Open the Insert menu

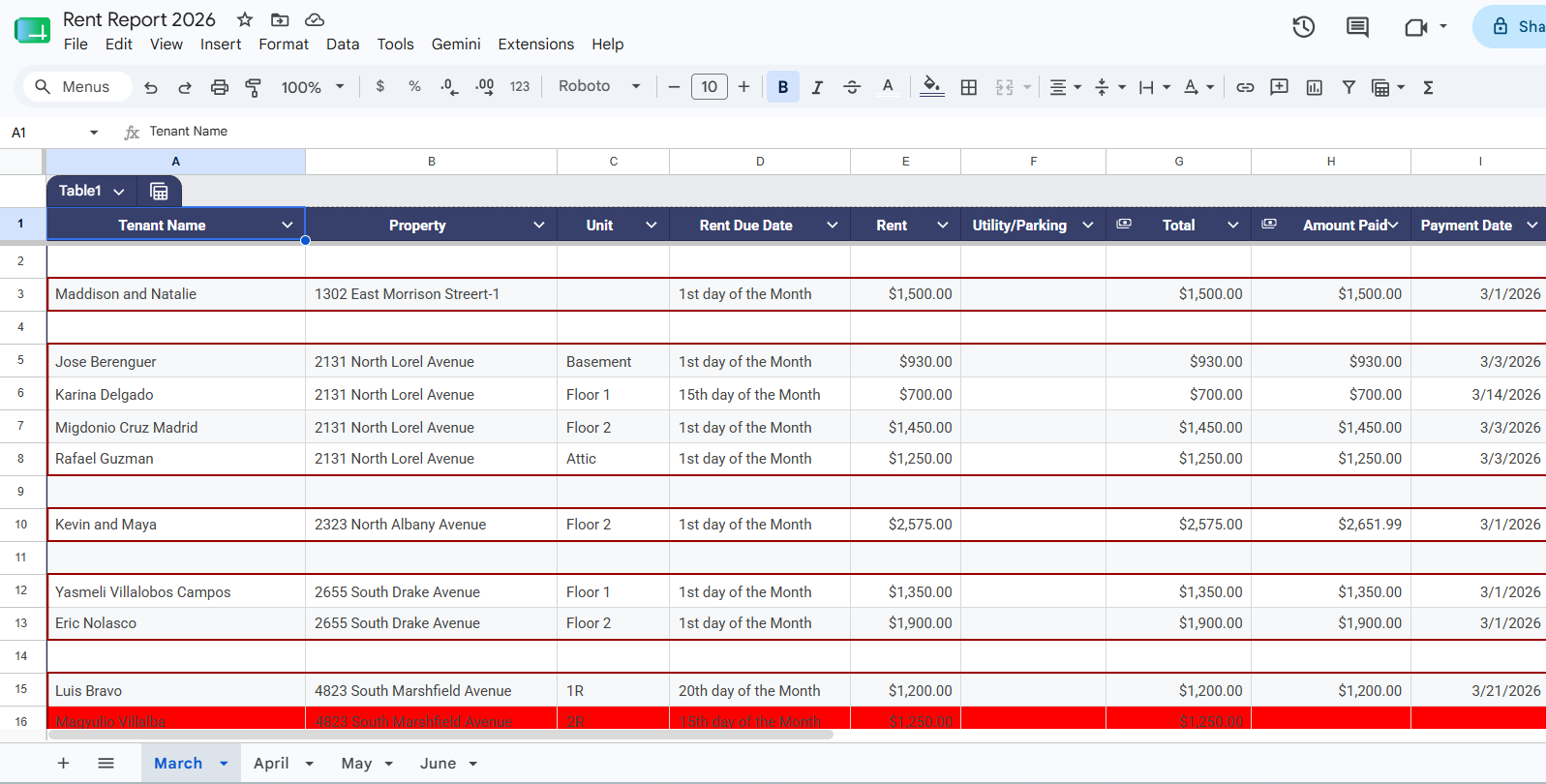coord(221,45)
